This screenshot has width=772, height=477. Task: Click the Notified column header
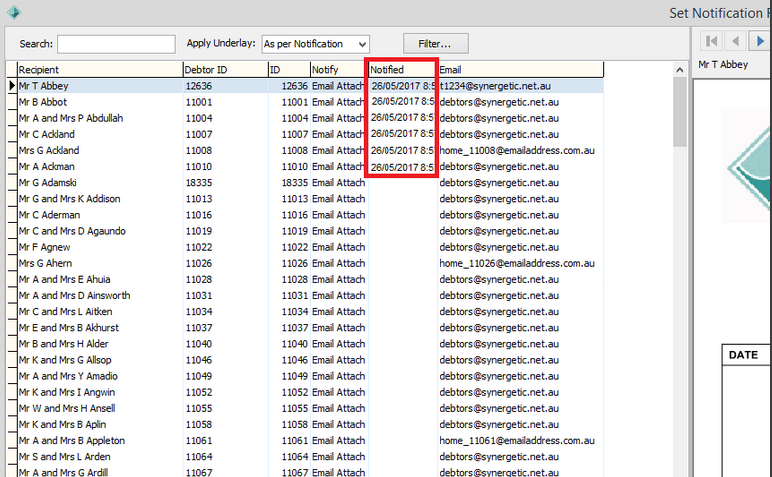(x=401, y=70)
